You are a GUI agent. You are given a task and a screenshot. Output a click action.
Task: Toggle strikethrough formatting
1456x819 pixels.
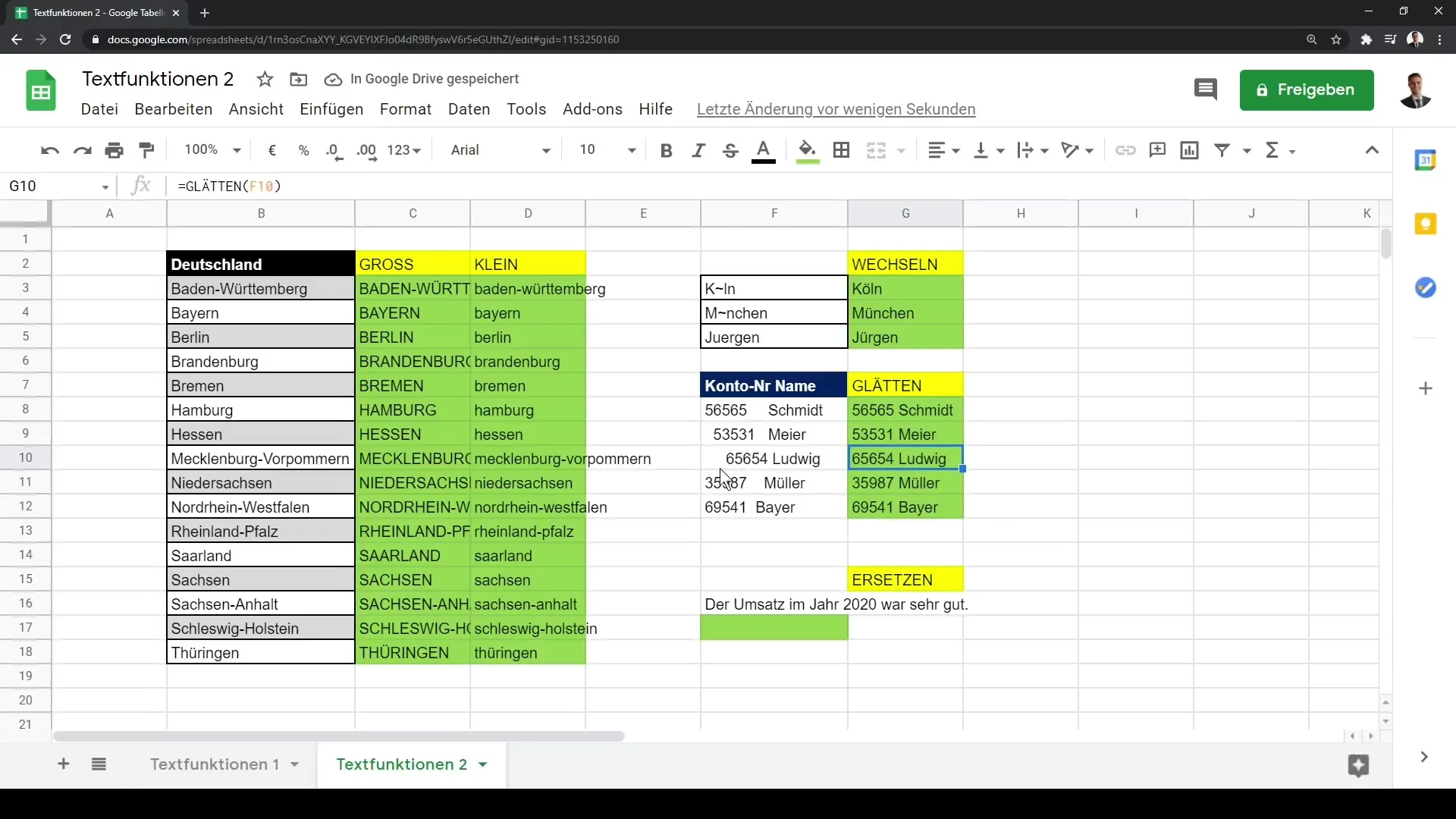click(730, 150)
